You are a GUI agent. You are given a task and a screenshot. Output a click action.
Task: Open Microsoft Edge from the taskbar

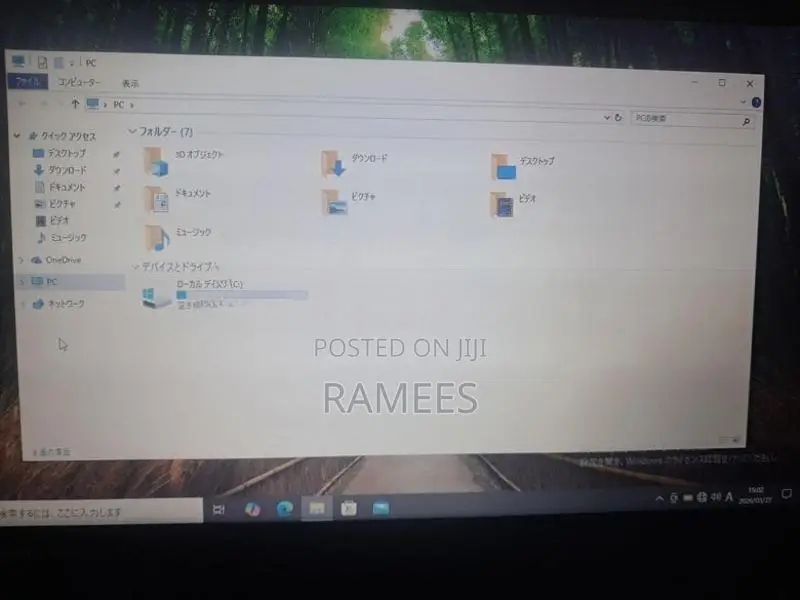click(285, 509)
